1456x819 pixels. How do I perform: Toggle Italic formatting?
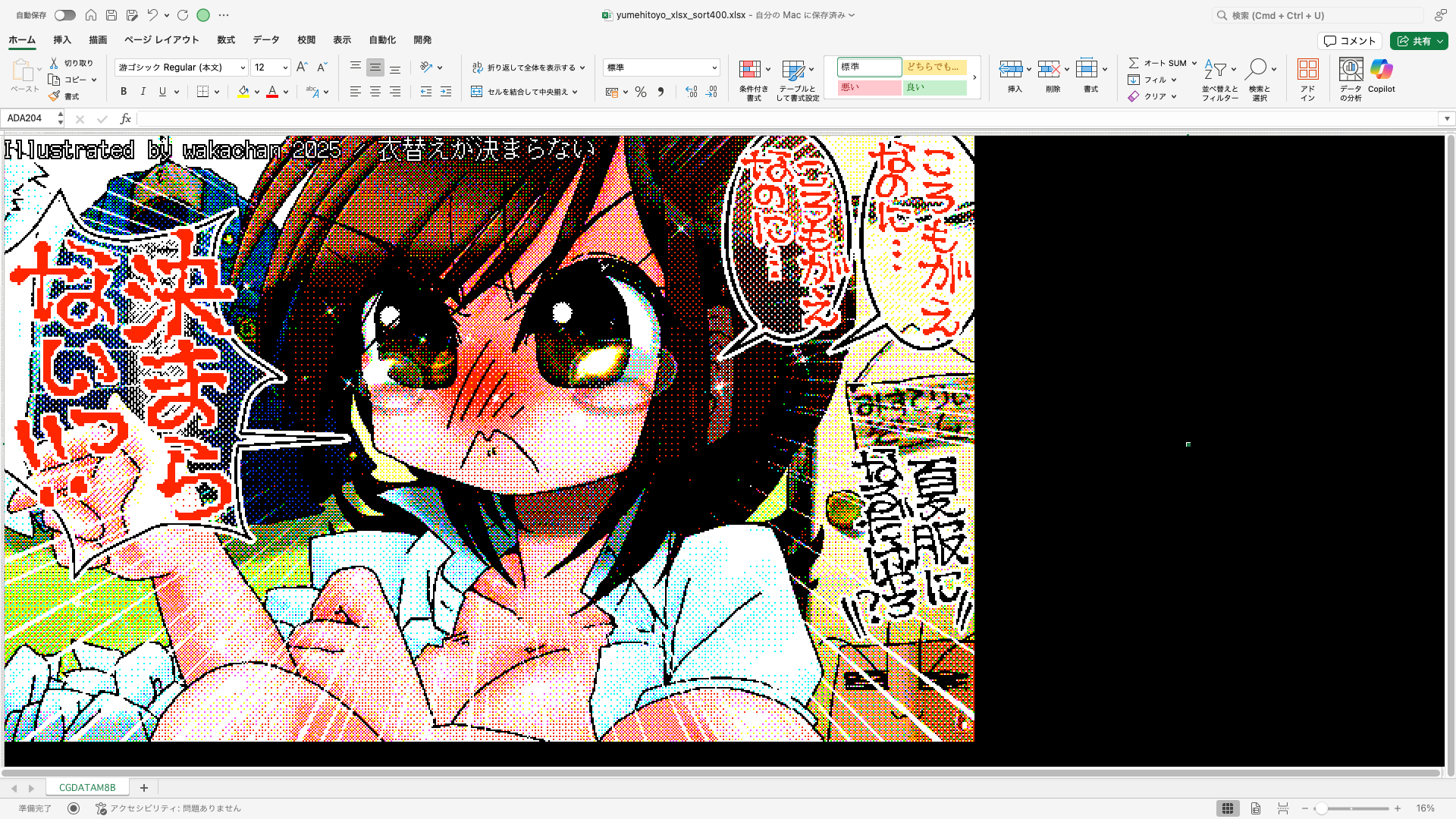[x=143, y=92]
